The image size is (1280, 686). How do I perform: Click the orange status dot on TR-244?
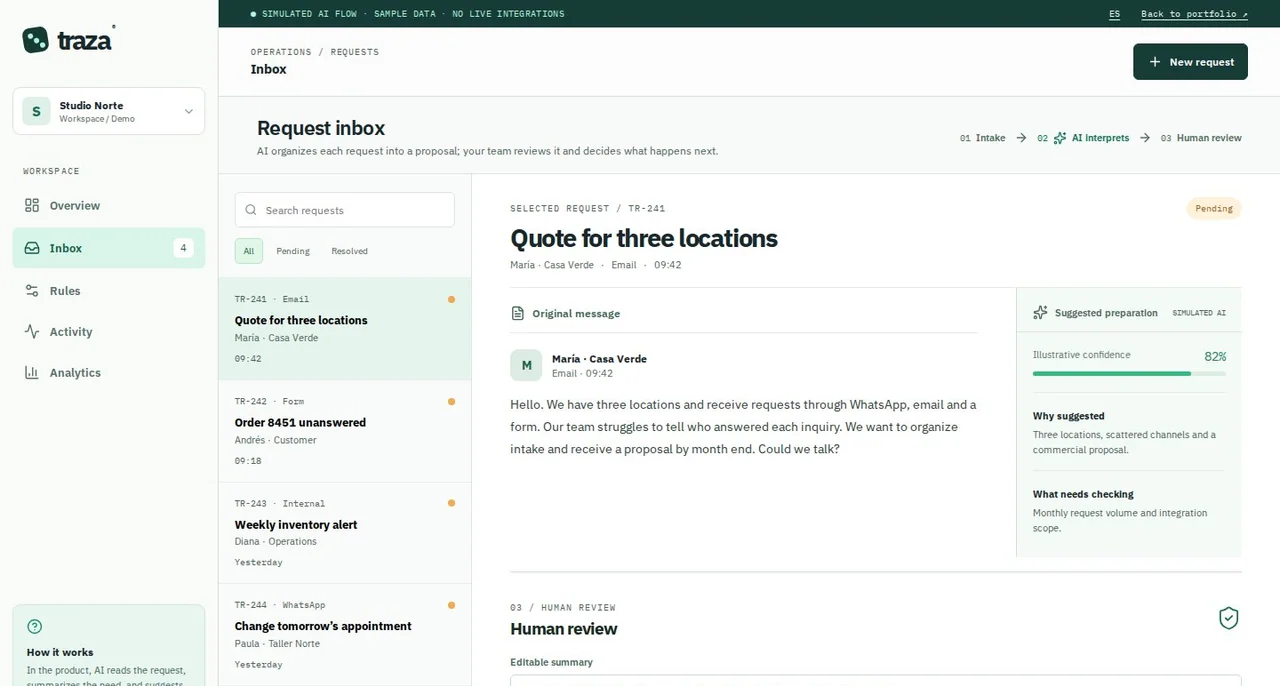452,605
